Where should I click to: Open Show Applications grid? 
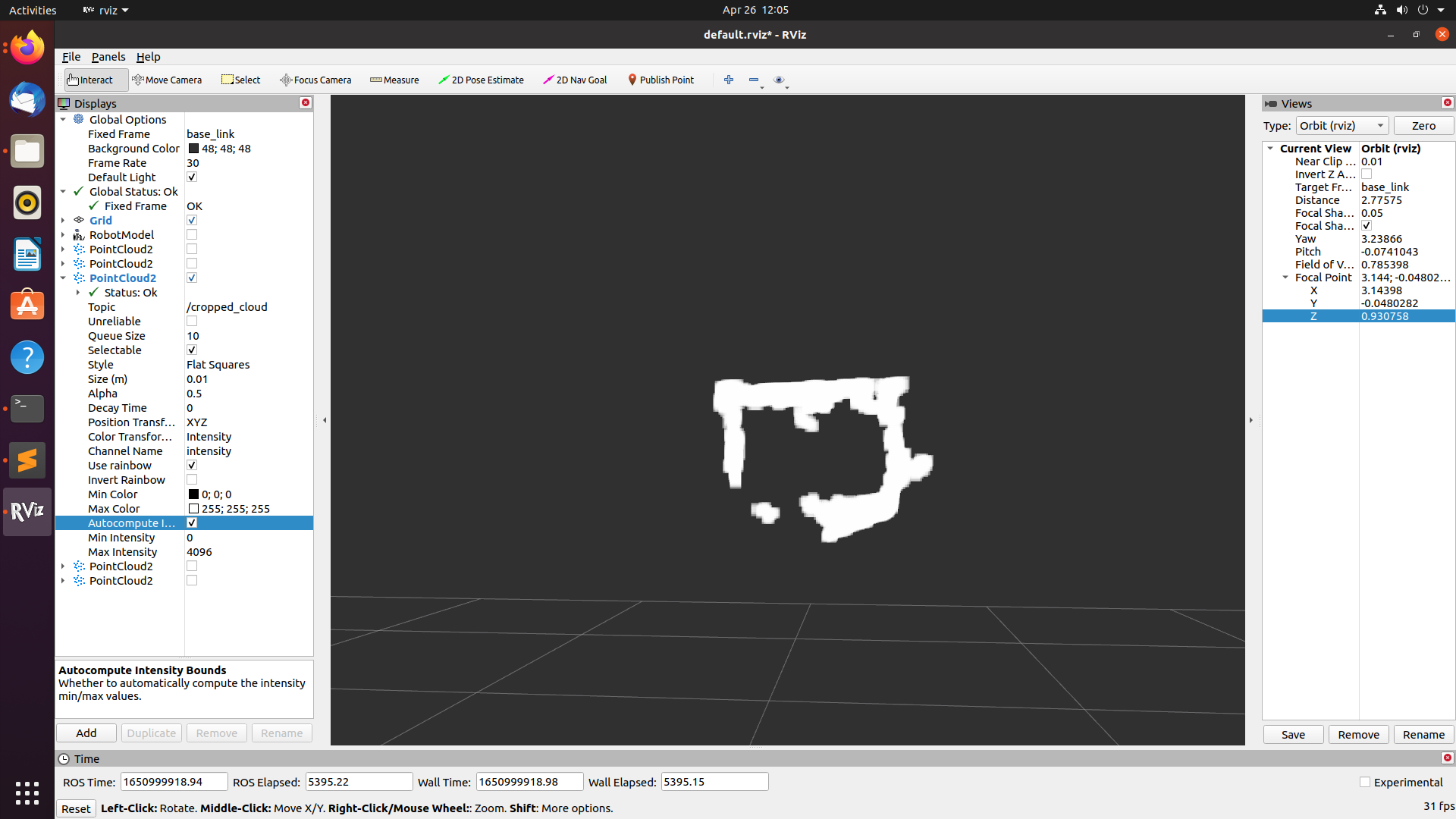[x=27, y=793]
